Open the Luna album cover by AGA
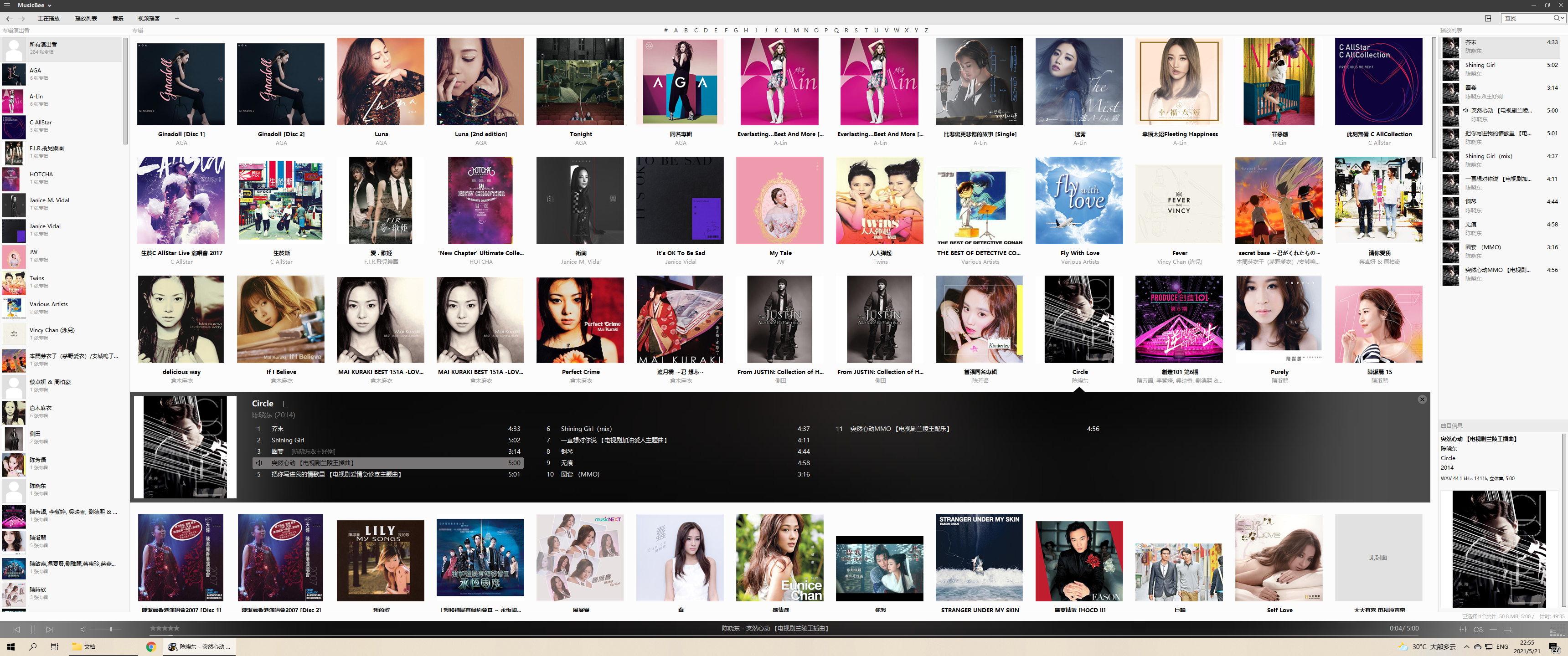This screenshot has height=656, width=1568. coord(381,82)
